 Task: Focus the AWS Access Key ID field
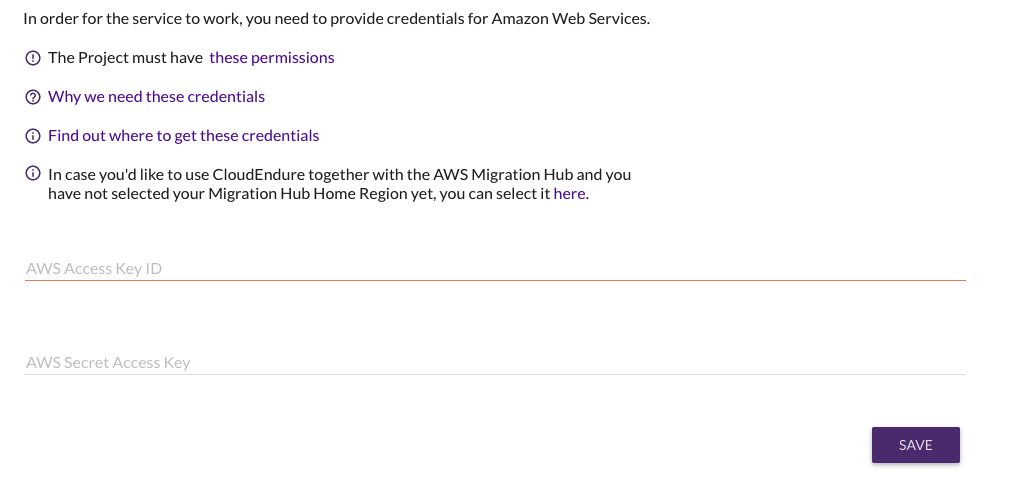[x=494, y=268]
